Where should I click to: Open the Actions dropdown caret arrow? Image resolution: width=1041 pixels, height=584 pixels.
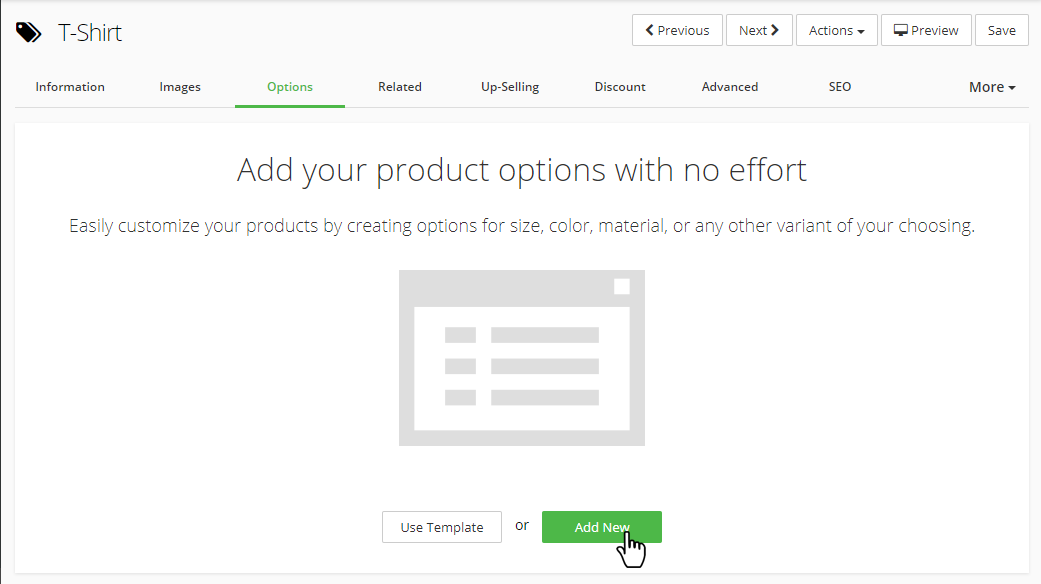pos(862,30)
